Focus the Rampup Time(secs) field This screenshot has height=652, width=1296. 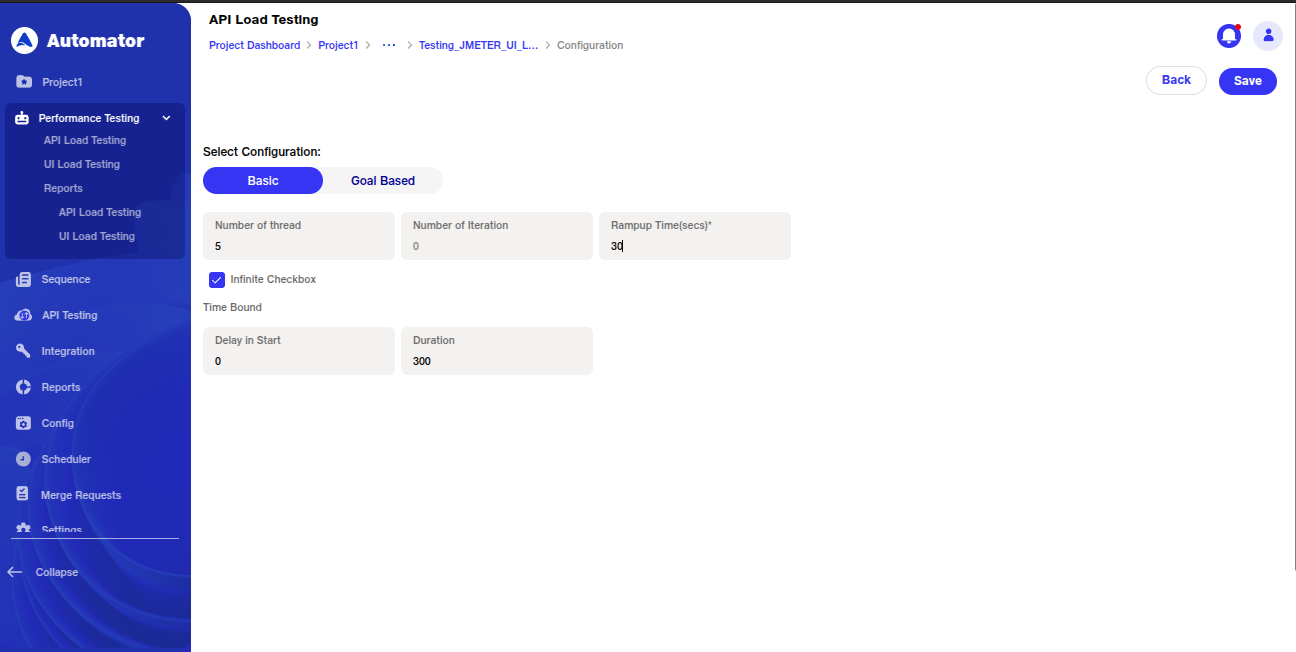[x=695, y=236]
